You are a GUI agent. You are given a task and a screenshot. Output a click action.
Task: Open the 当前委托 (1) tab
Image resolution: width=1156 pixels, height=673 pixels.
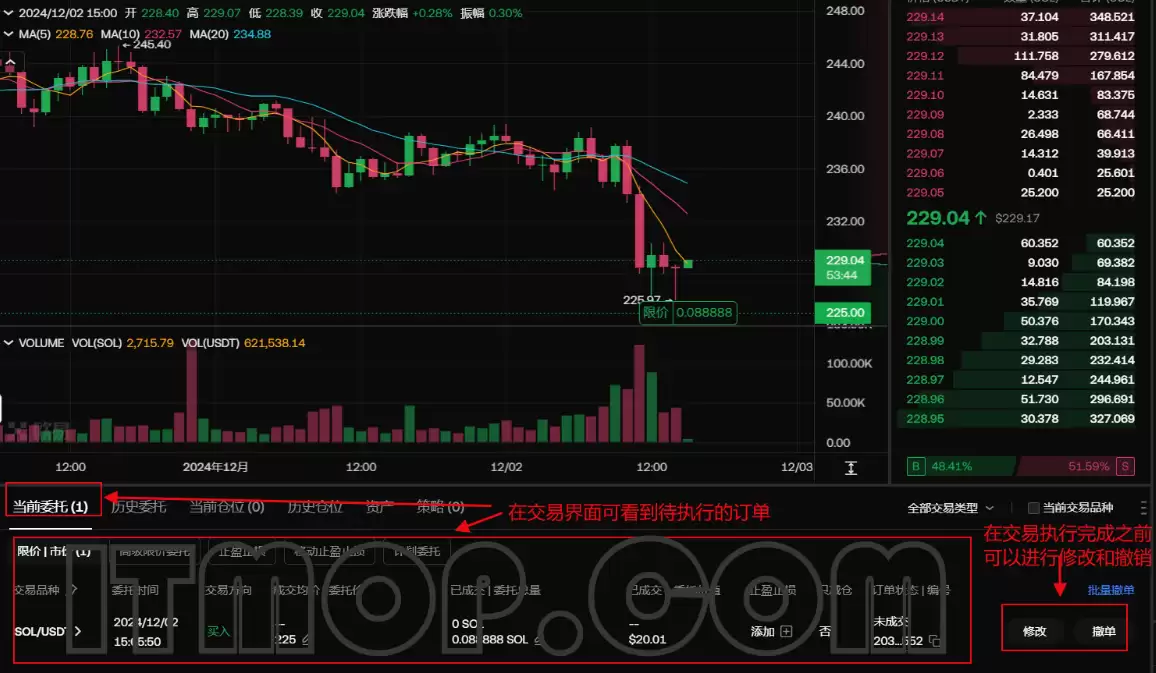pos(50,507)
